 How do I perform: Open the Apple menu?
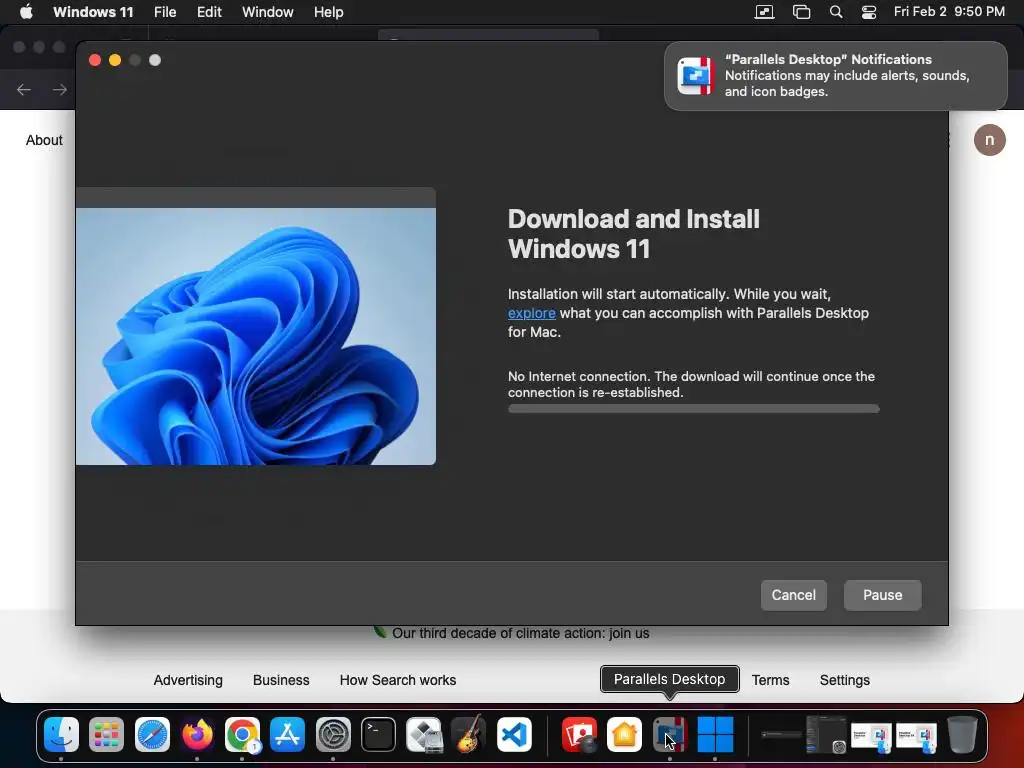(x=26, y=12)
